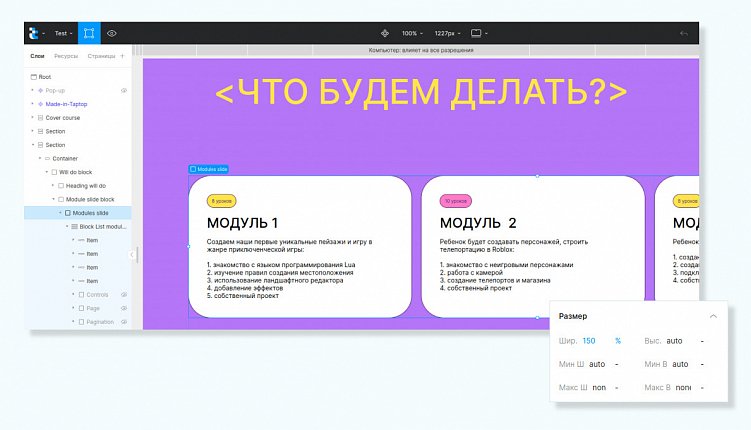The image size is (751, 430).
Task: Open the height unit dropdown
Action: point(702,341)
